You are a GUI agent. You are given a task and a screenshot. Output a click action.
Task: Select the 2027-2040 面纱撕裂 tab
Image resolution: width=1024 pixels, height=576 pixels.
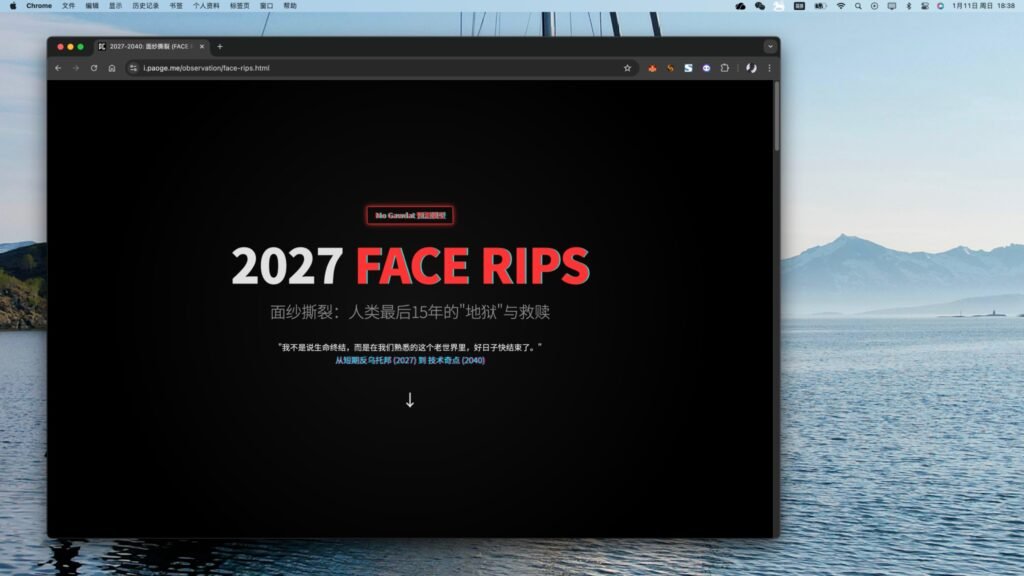pos(150,47)
